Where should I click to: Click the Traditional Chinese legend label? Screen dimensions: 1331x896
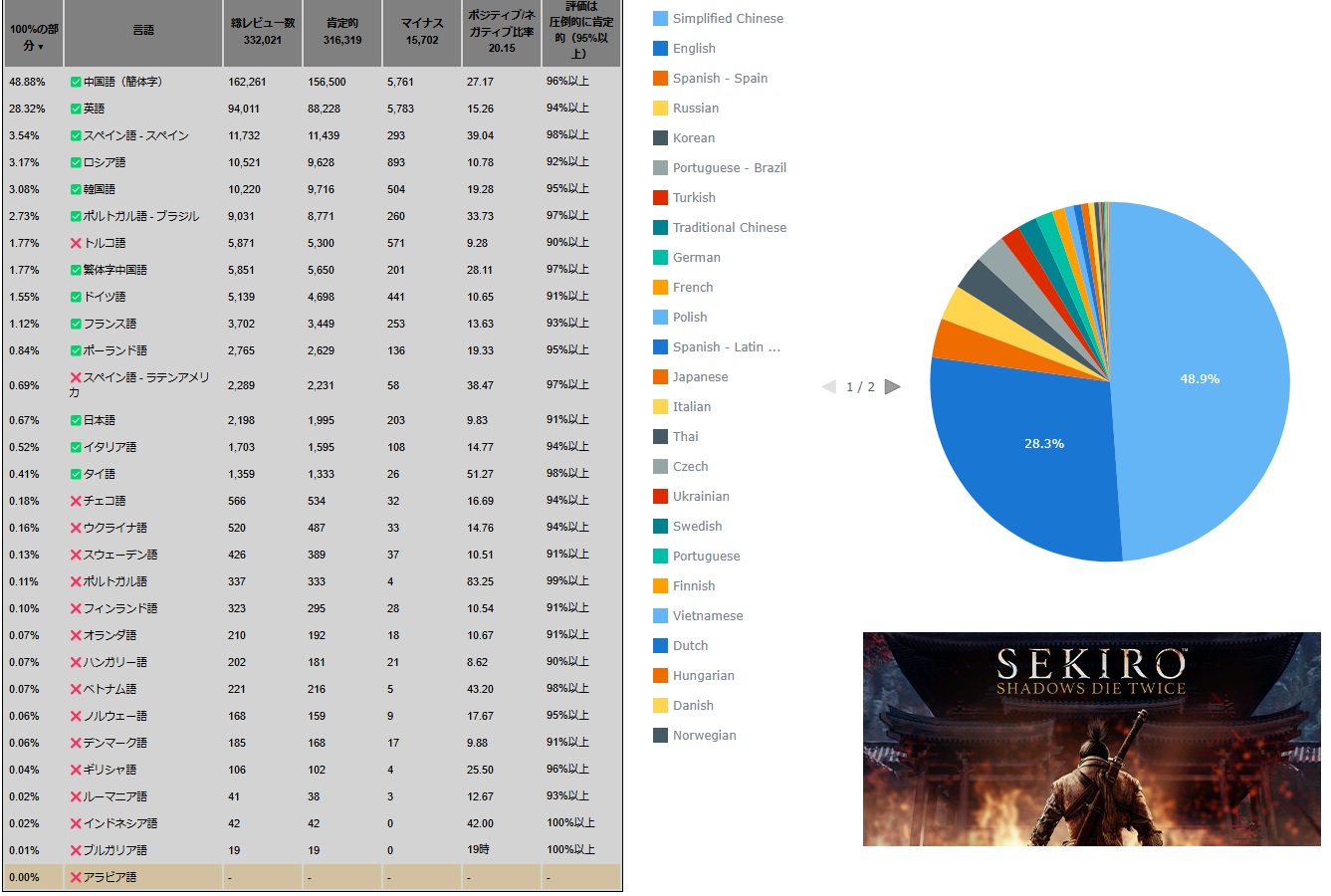[729, 228]
